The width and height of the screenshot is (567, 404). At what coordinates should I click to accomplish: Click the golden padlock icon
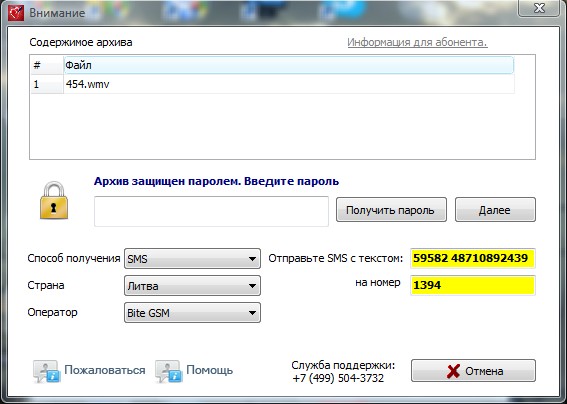pyautogui.click(x=54, y=200)
